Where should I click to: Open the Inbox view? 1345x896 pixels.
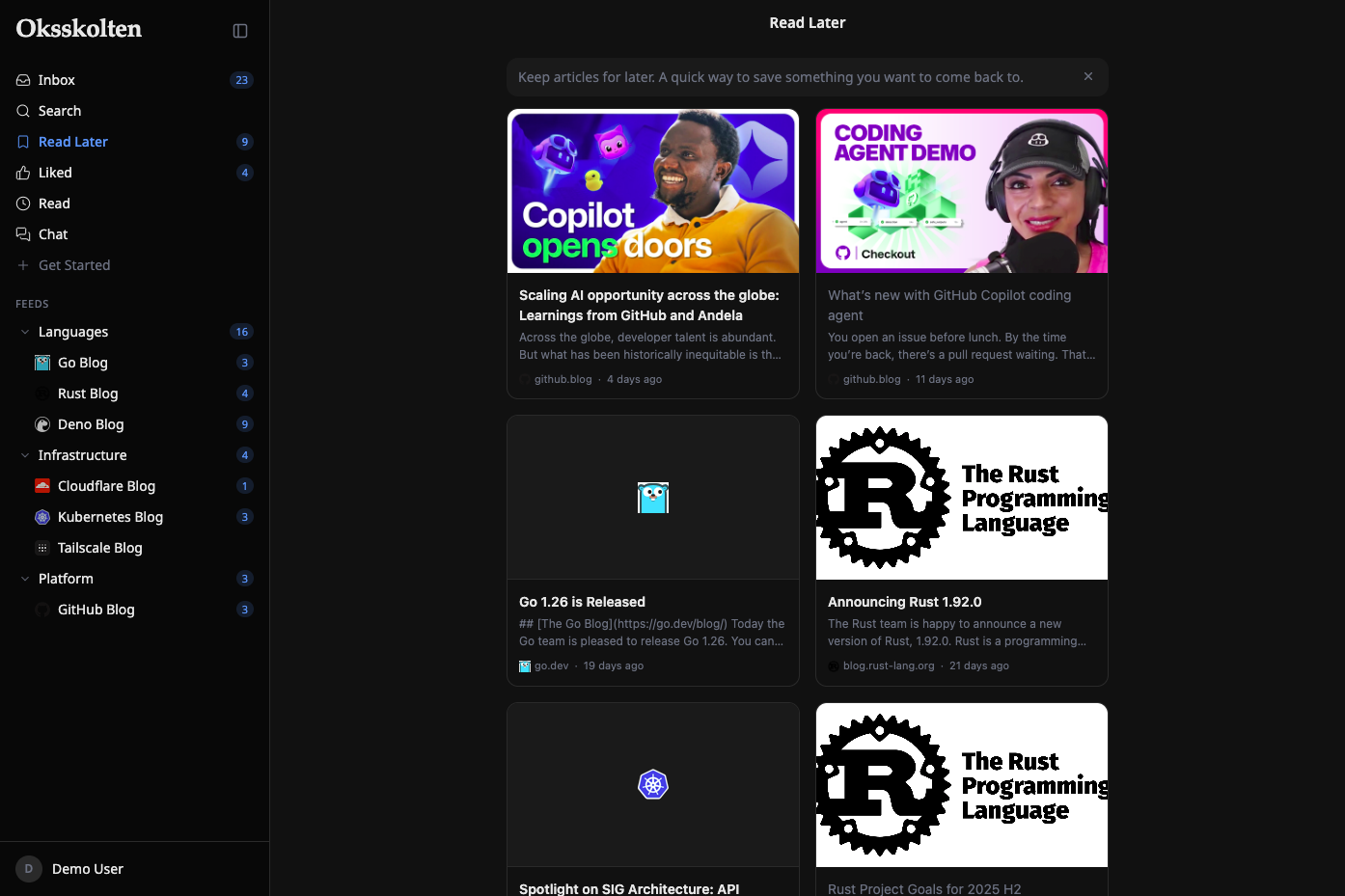[x=134, y=80]
